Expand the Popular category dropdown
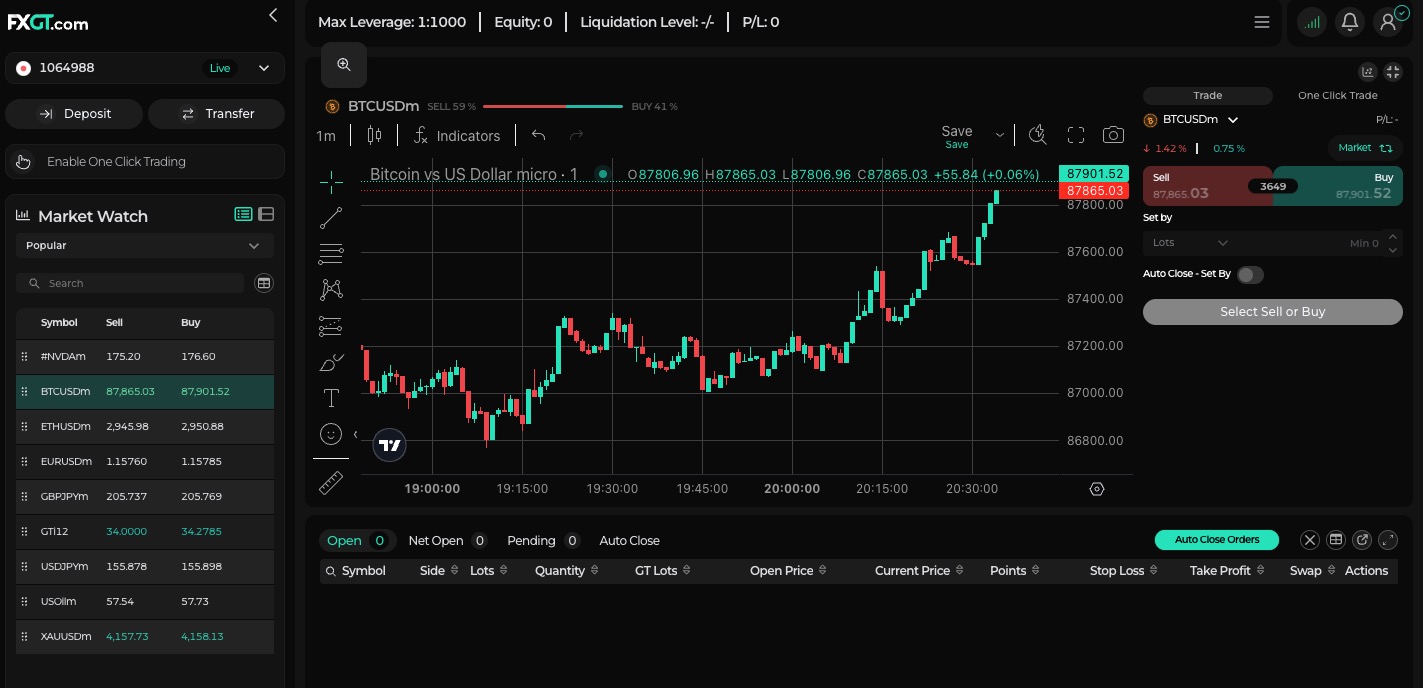 coord(144,246)
